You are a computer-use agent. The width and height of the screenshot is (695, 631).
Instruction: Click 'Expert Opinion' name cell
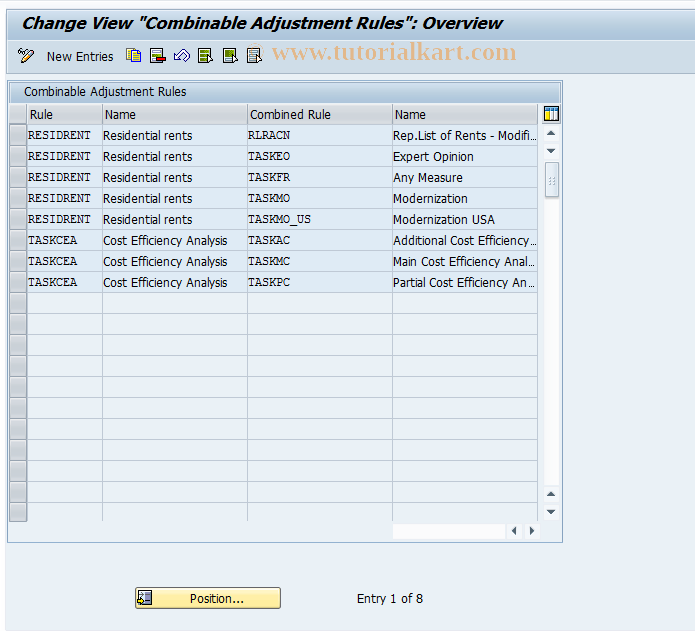click(465, 156)
